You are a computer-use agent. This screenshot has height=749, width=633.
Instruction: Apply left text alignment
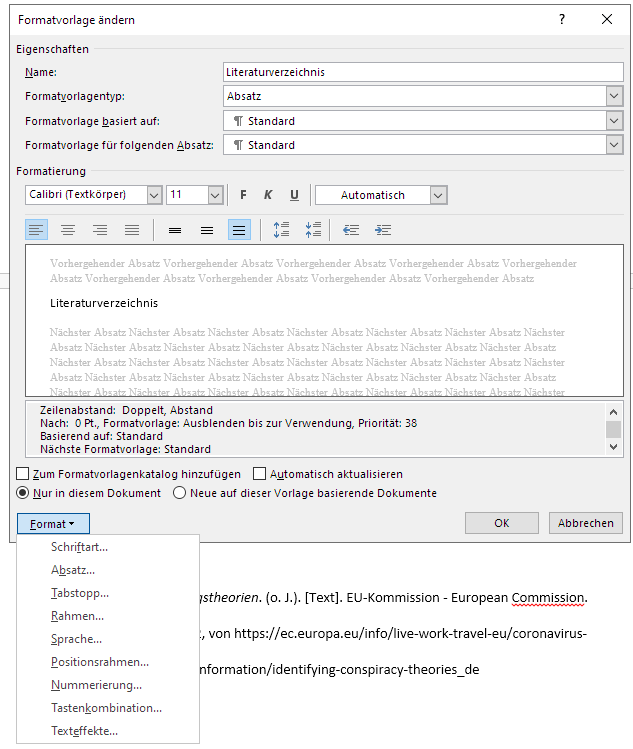click(36, 230)
